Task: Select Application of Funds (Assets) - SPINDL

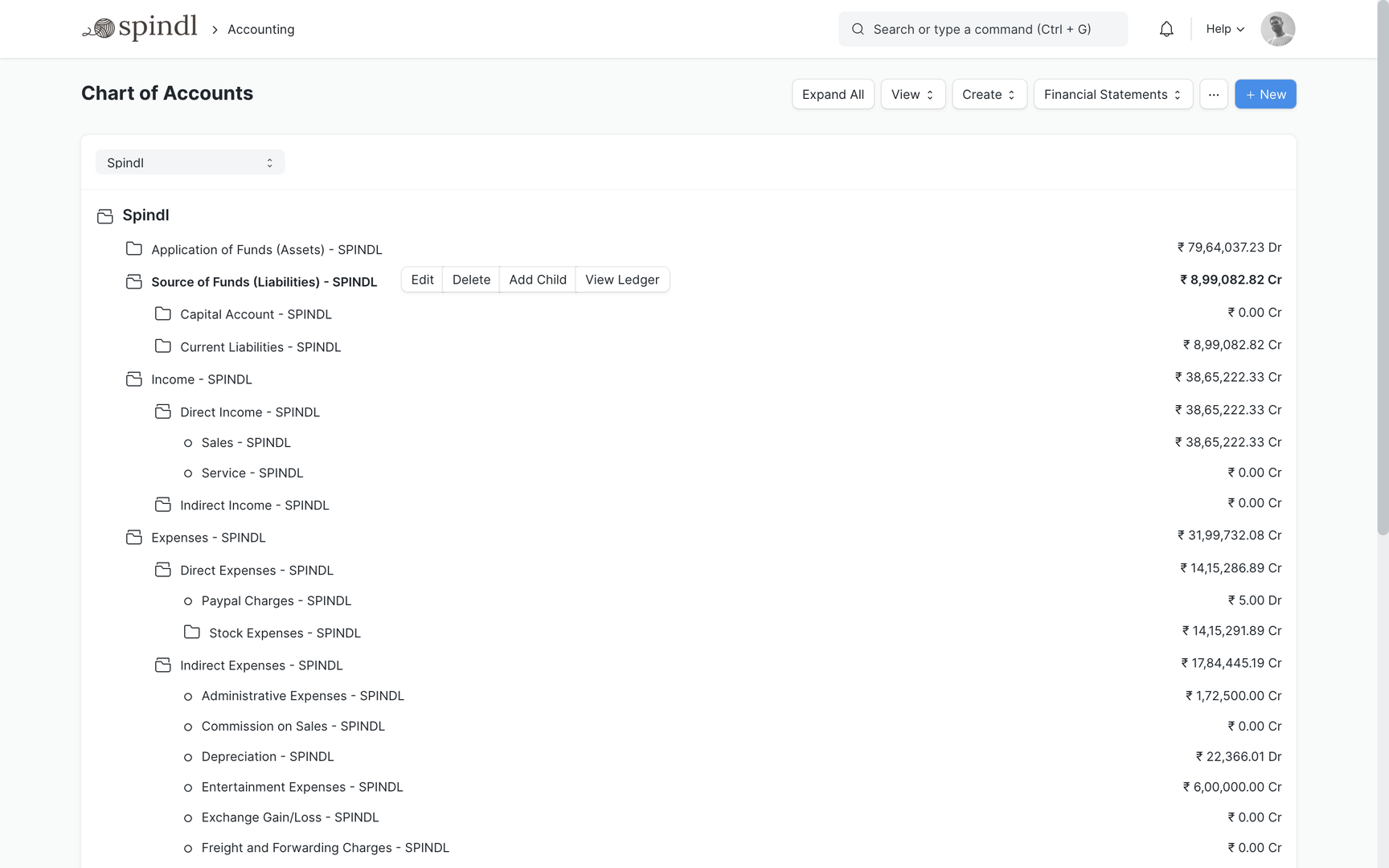Action: click(x=267, y=250)
